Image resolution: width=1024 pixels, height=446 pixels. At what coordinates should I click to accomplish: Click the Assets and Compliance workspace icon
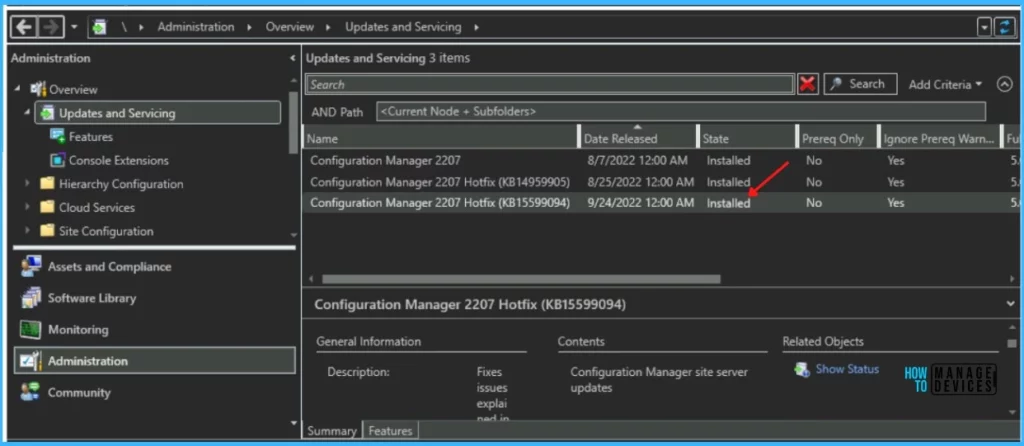(x=30, y=266)
